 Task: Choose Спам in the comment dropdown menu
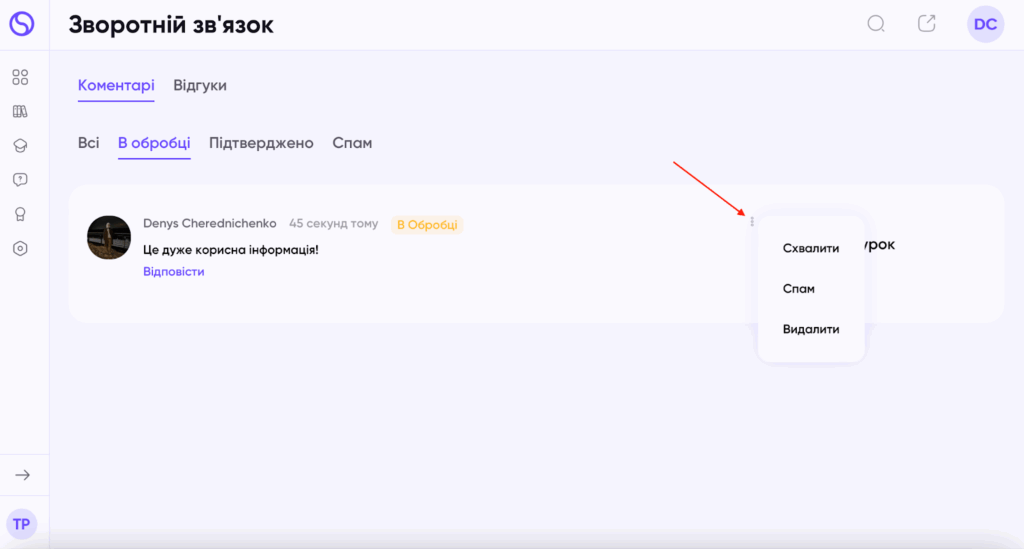[x=799, y=289]
